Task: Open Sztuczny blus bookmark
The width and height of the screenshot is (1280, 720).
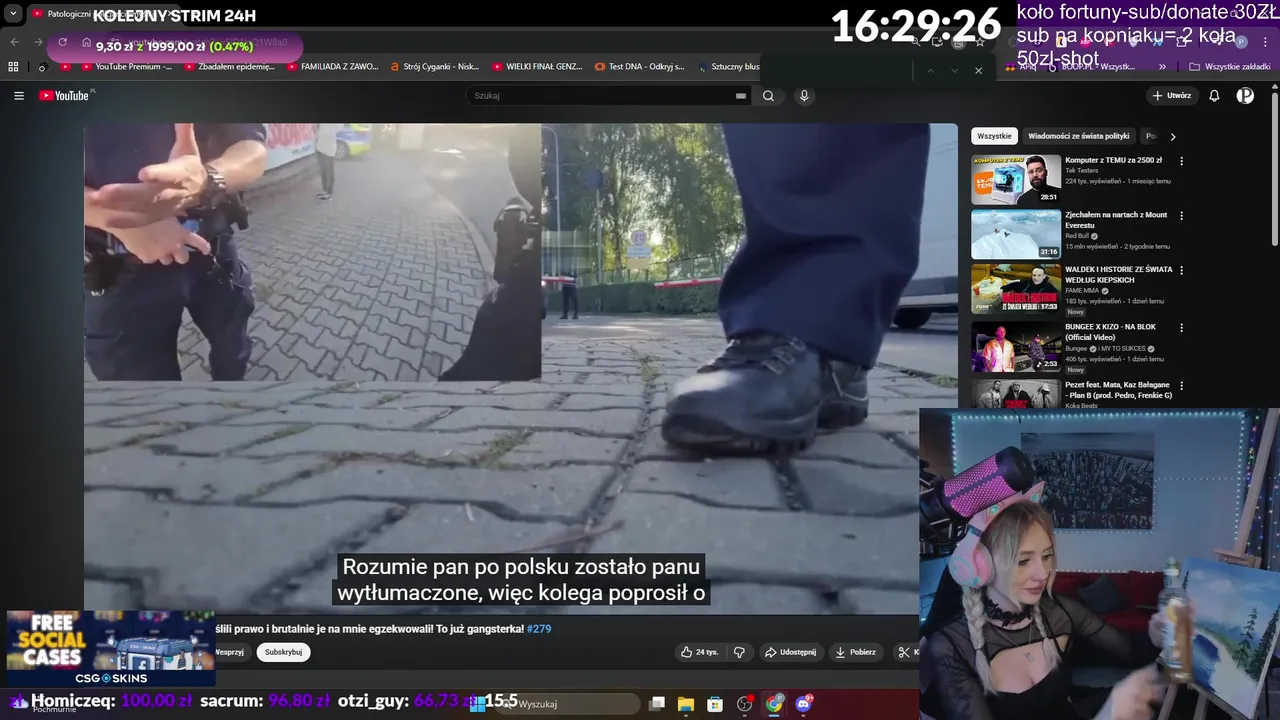Action: (x=728, y=67)
